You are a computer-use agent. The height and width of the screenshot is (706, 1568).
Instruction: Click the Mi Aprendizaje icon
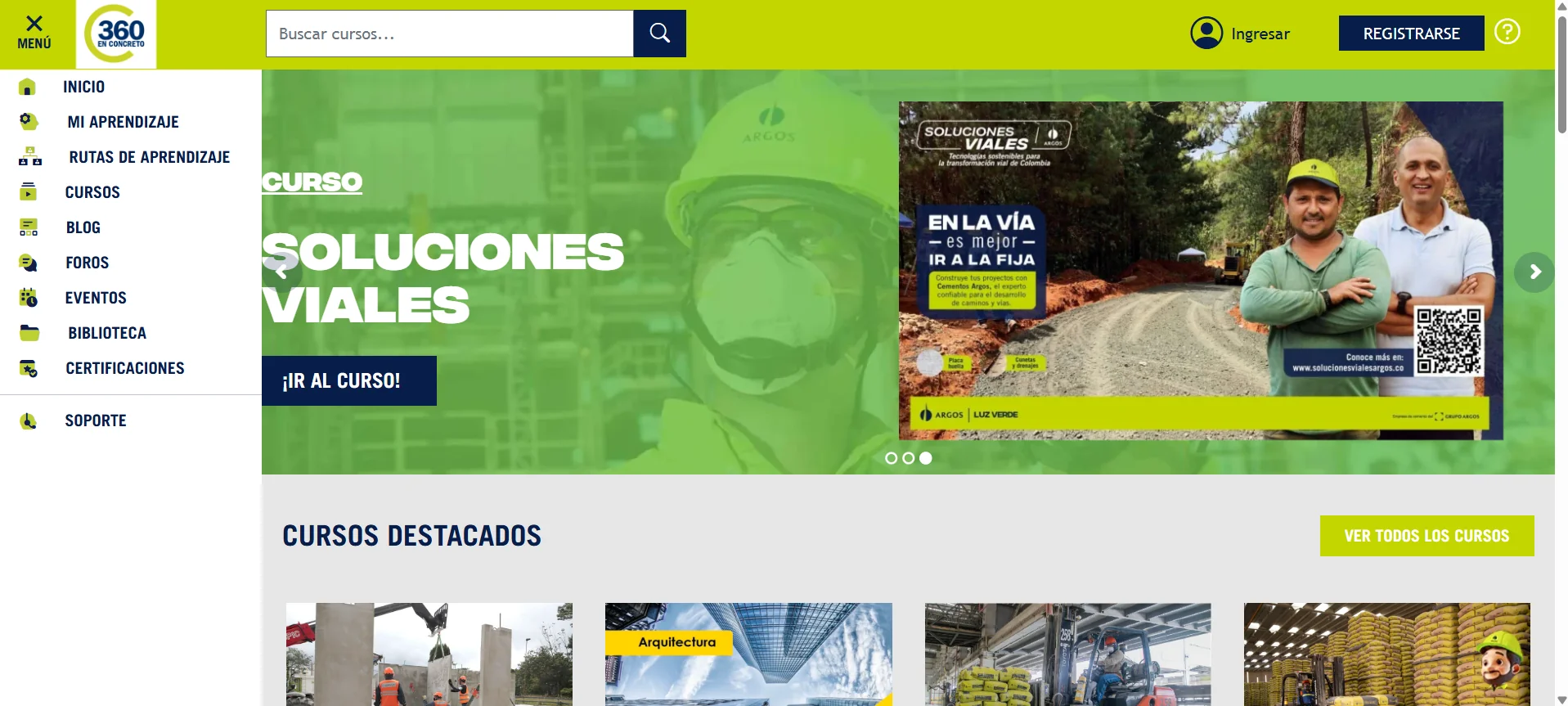pos(29,122)
